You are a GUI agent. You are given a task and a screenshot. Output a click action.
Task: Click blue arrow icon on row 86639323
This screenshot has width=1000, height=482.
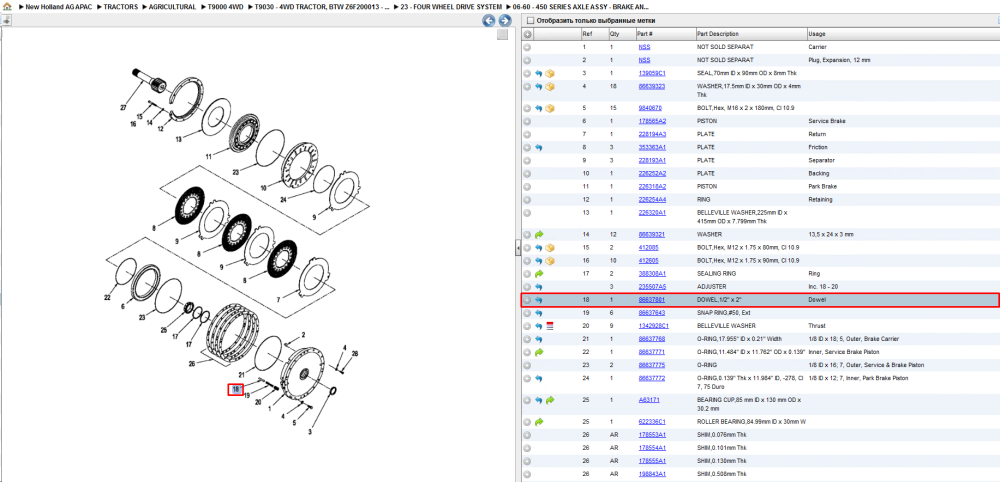point(539,86)
